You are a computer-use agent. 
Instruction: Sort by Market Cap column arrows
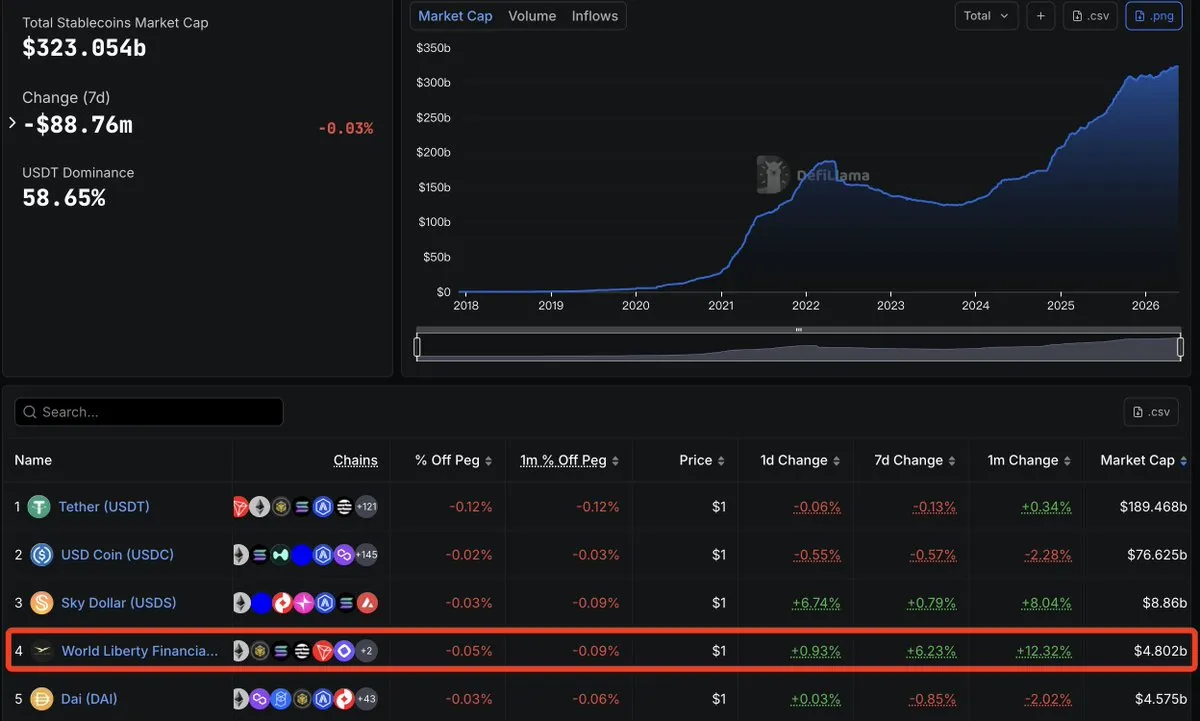point(1183,461)
